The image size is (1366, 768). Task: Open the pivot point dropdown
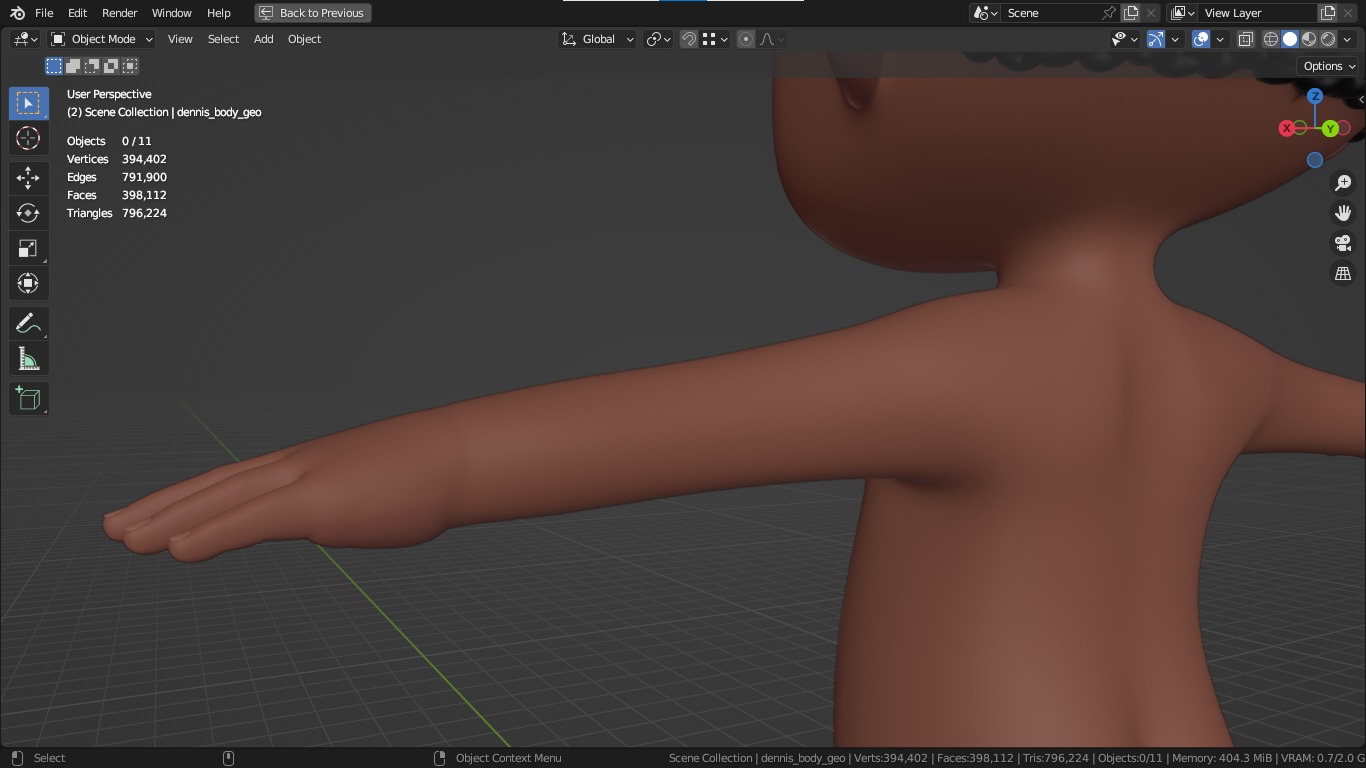point(658,39)
